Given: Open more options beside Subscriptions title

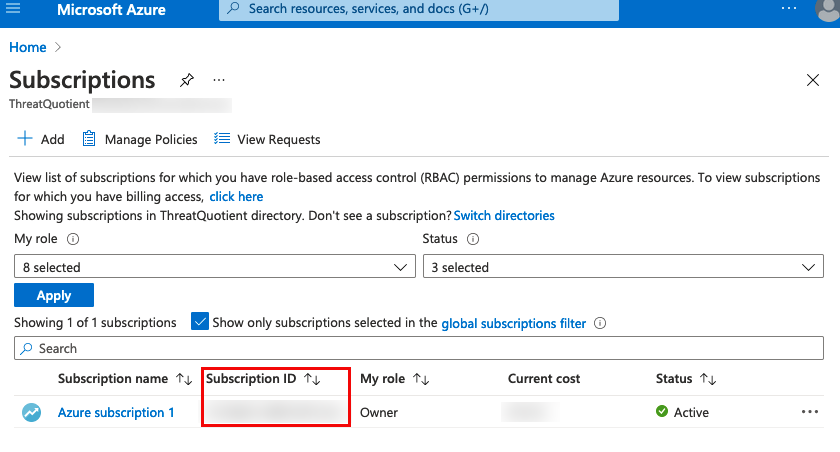Looking at the screenshot, I should 219,80.
